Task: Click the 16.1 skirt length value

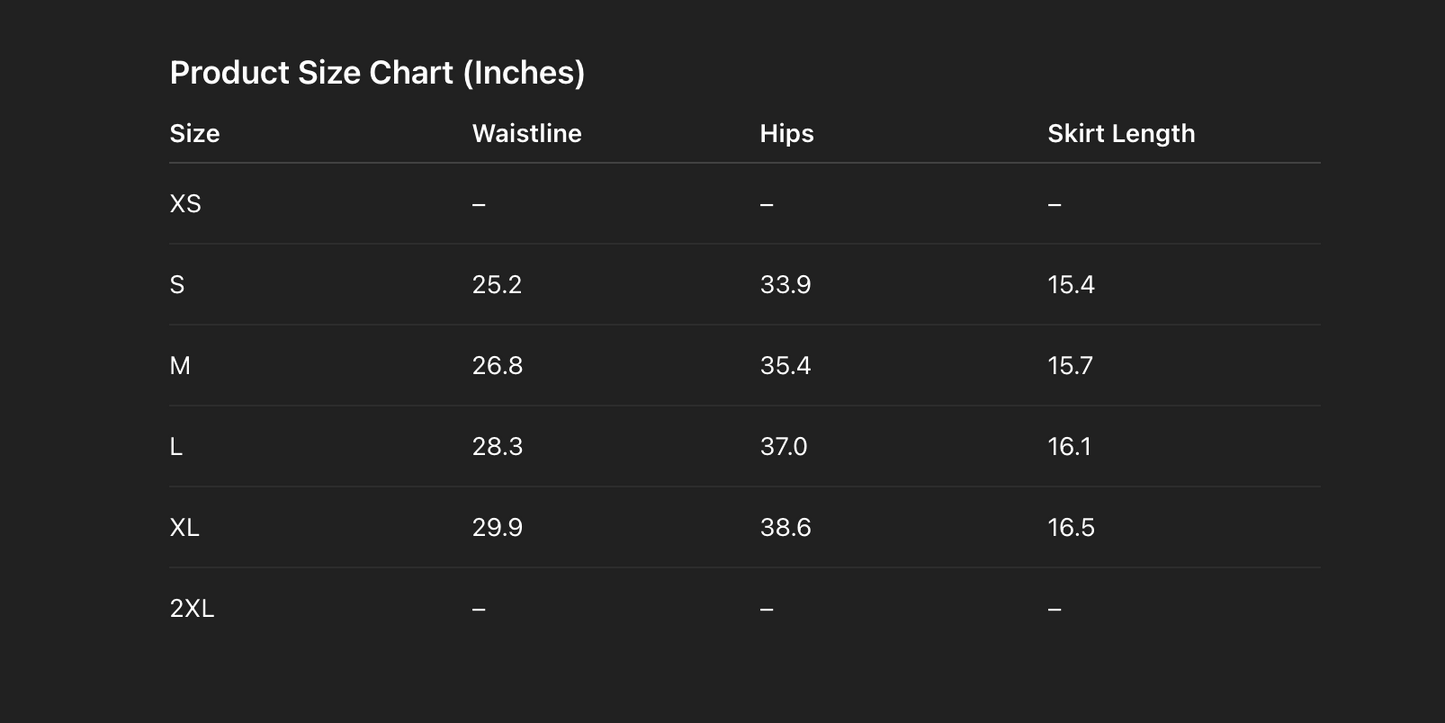Action: pos(1069,447)
